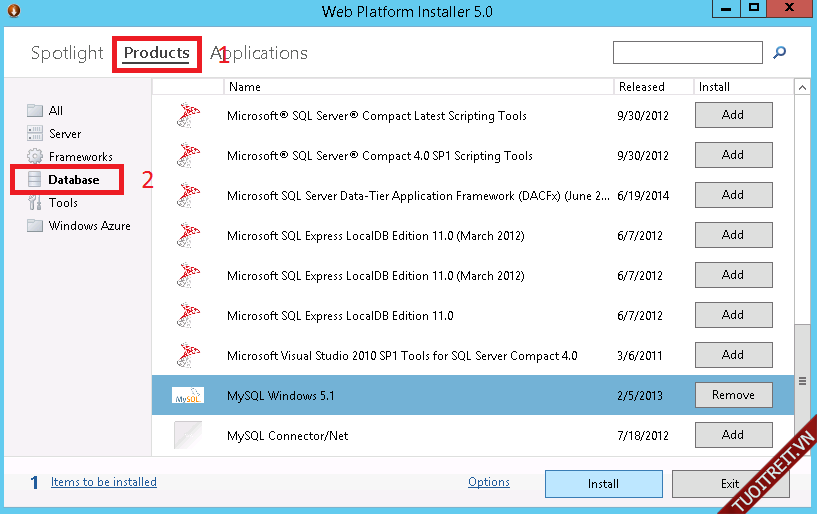Select the Frameworks gear icon
This screenshot has height=514, width=817.
click(x=35, y=157)
